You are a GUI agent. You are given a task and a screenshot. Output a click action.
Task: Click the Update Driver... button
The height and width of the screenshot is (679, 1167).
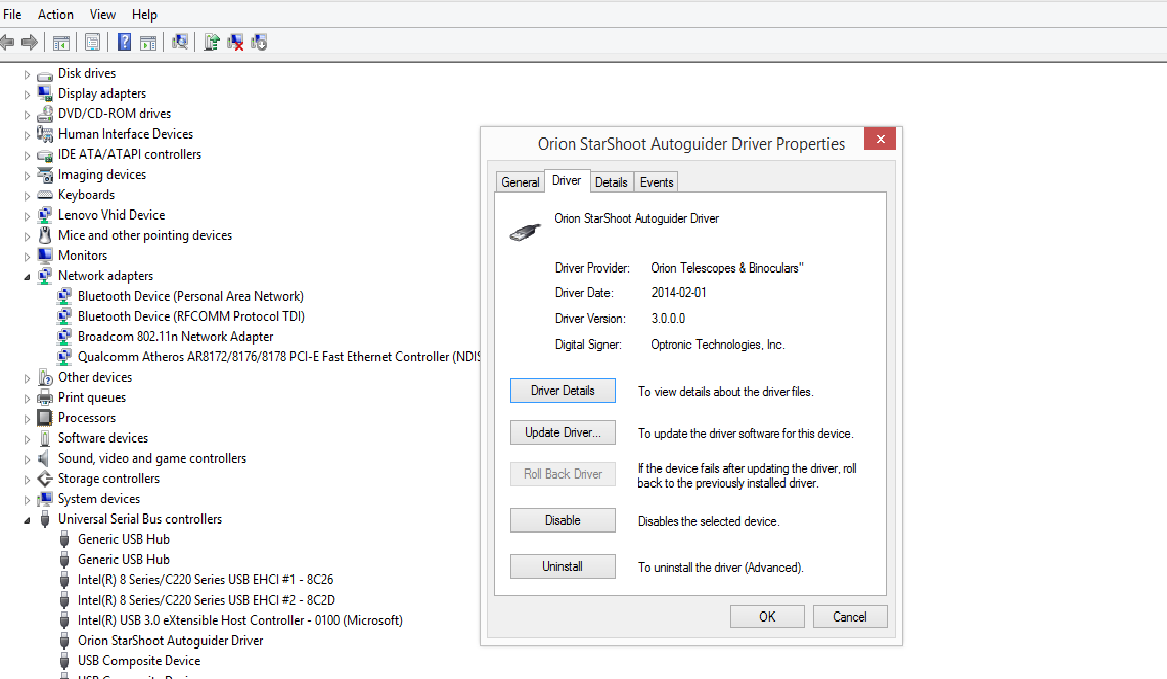pos(563,433)
